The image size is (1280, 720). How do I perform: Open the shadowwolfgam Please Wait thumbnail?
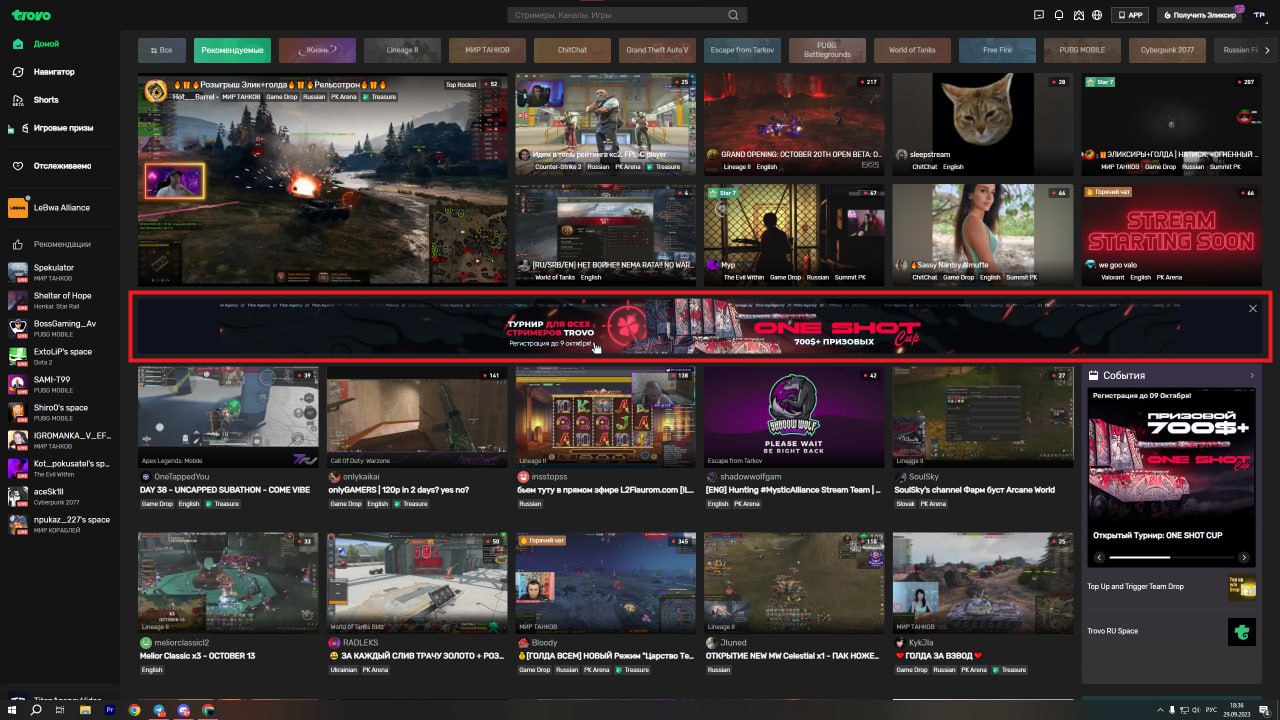click(794, 417)
